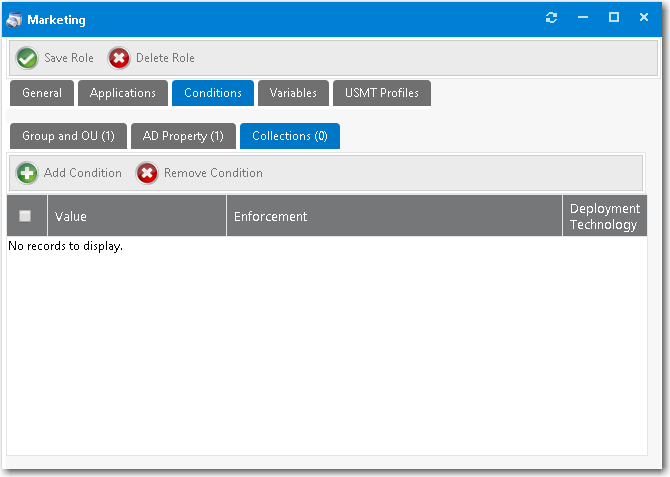
Task: Sort by the Enforcement column header
Action: pyautogui.click(x=394, y=216)
